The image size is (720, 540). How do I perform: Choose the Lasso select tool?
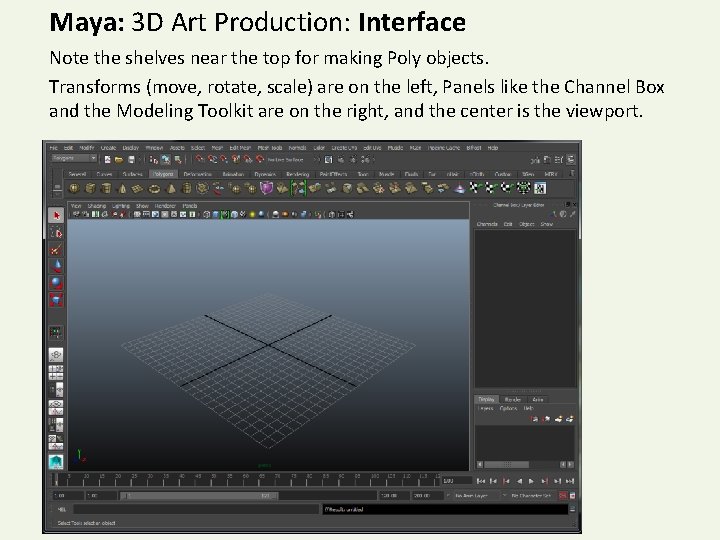[x=56, y=233]
